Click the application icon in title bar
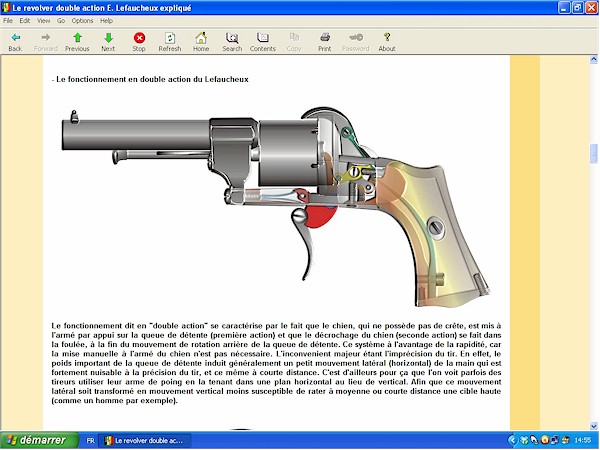600x450 pixels. [6, 8]
